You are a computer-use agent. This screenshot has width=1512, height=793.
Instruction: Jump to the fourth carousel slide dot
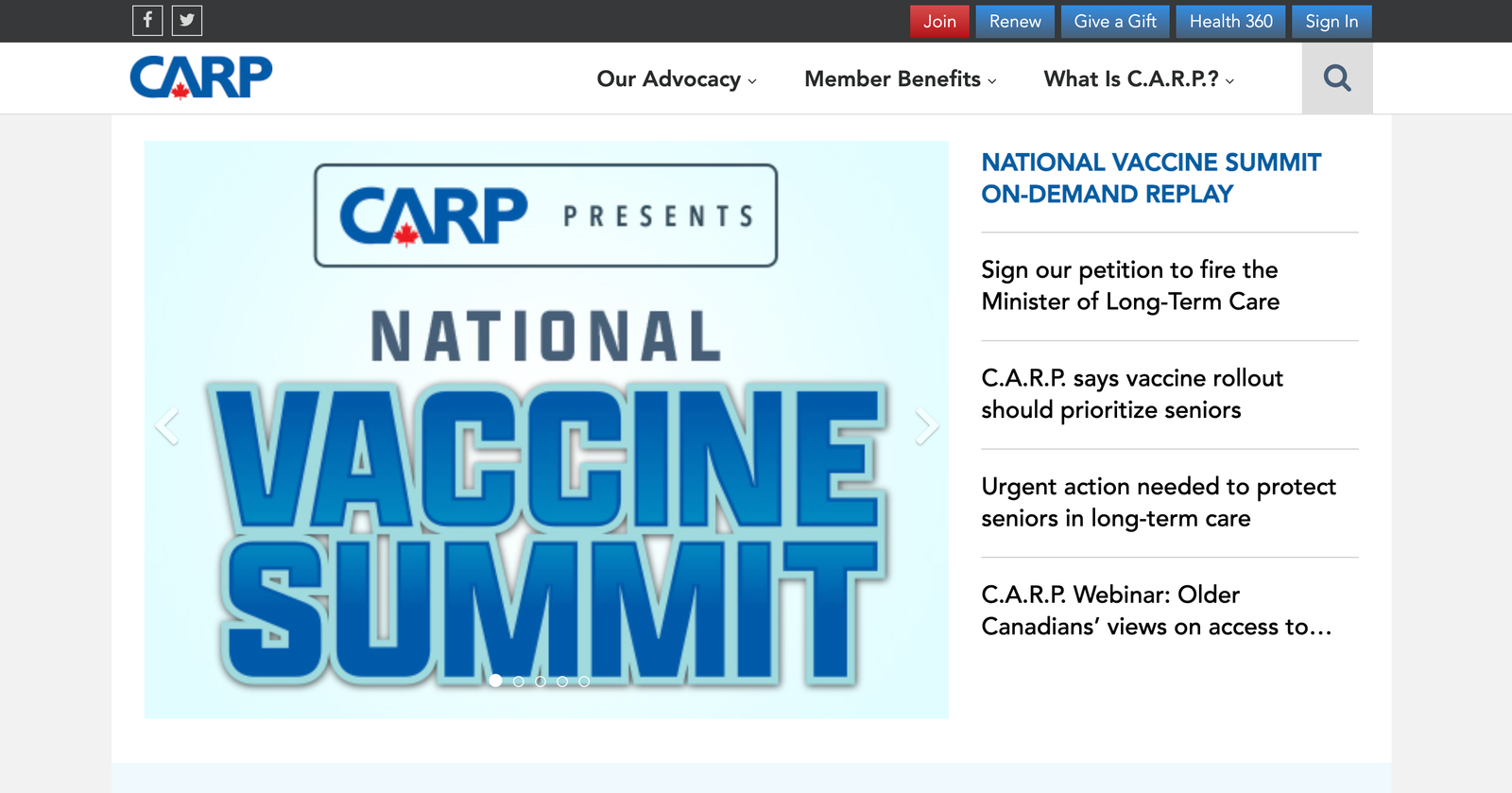(x=562, y=681)
